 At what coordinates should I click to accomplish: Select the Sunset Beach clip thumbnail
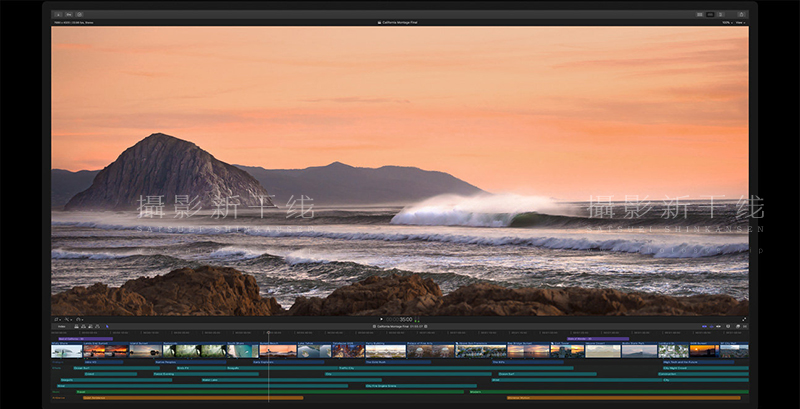tap(278, 350)
